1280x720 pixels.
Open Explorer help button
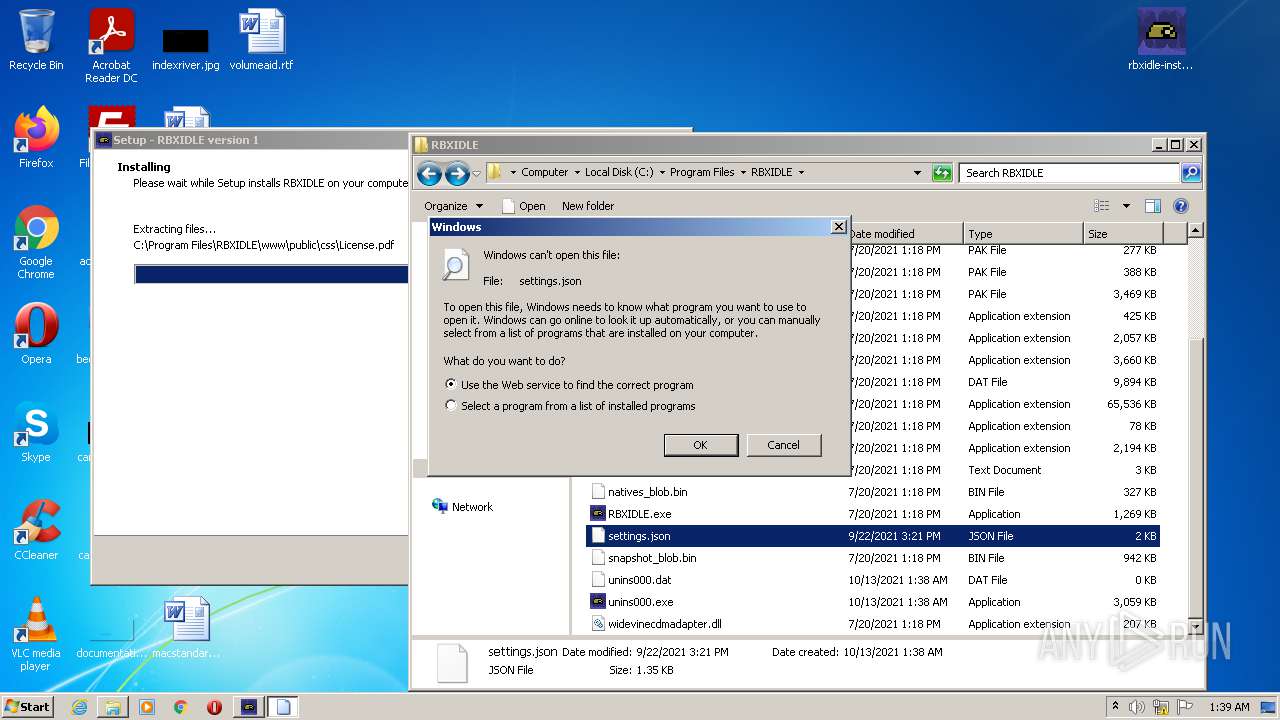(x=1180, y=206)
